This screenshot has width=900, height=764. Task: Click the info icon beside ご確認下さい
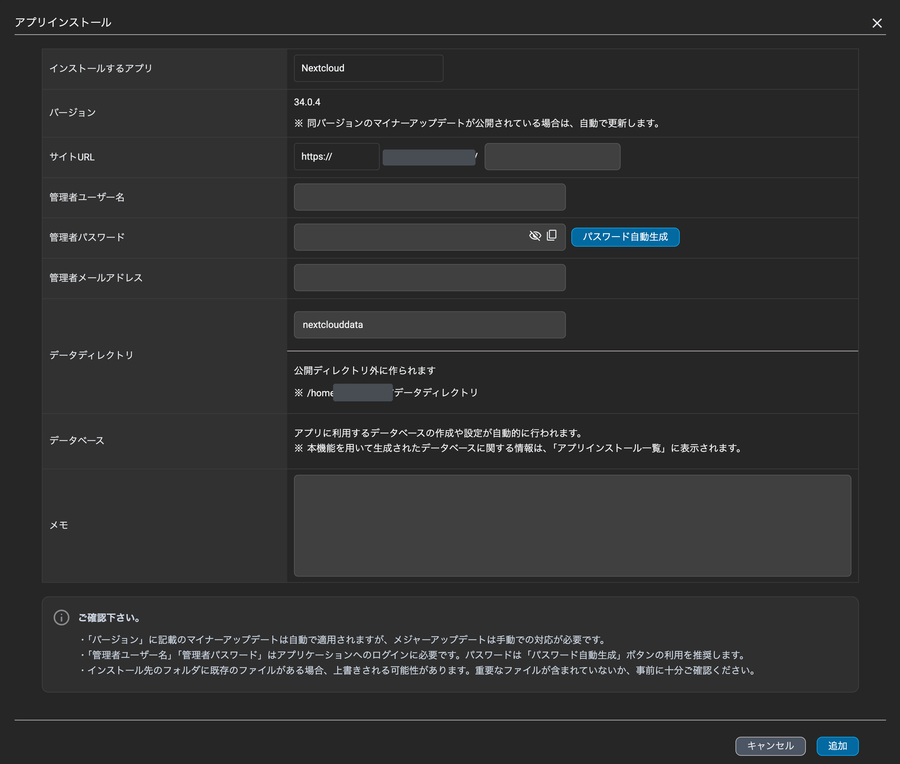pos(61,617)
